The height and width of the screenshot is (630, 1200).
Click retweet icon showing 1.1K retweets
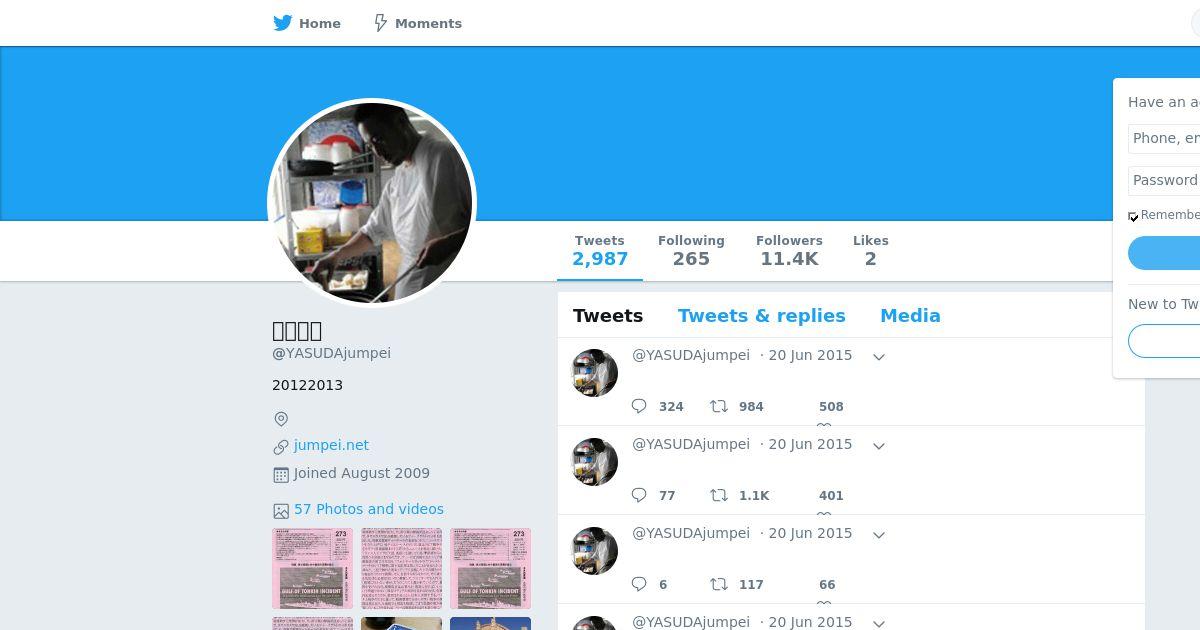(x=718, y=495)
